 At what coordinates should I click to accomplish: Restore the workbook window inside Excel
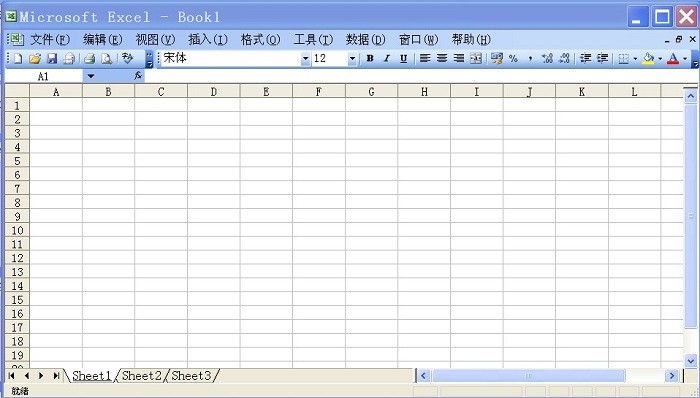(679, 40)
